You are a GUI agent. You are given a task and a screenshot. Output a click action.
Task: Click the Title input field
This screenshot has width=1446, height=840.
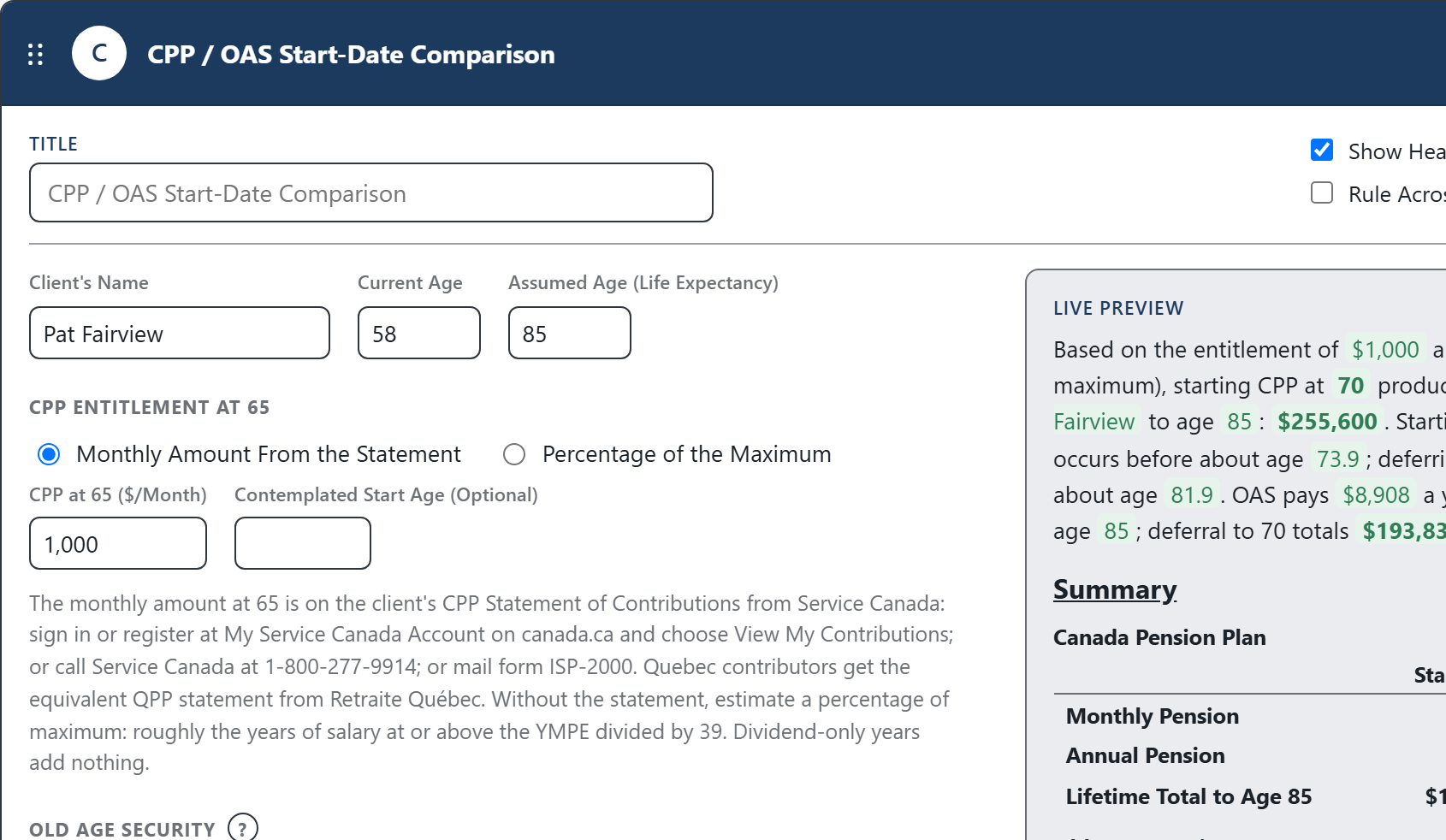point(371,192)
